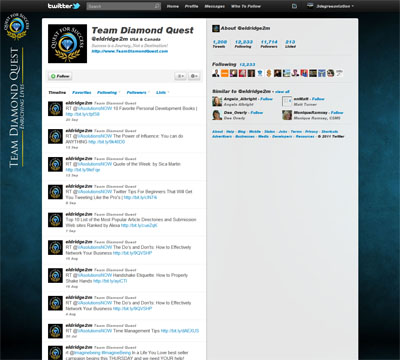
Task: Click footer Privacy link
Action: tap(312, 132)
